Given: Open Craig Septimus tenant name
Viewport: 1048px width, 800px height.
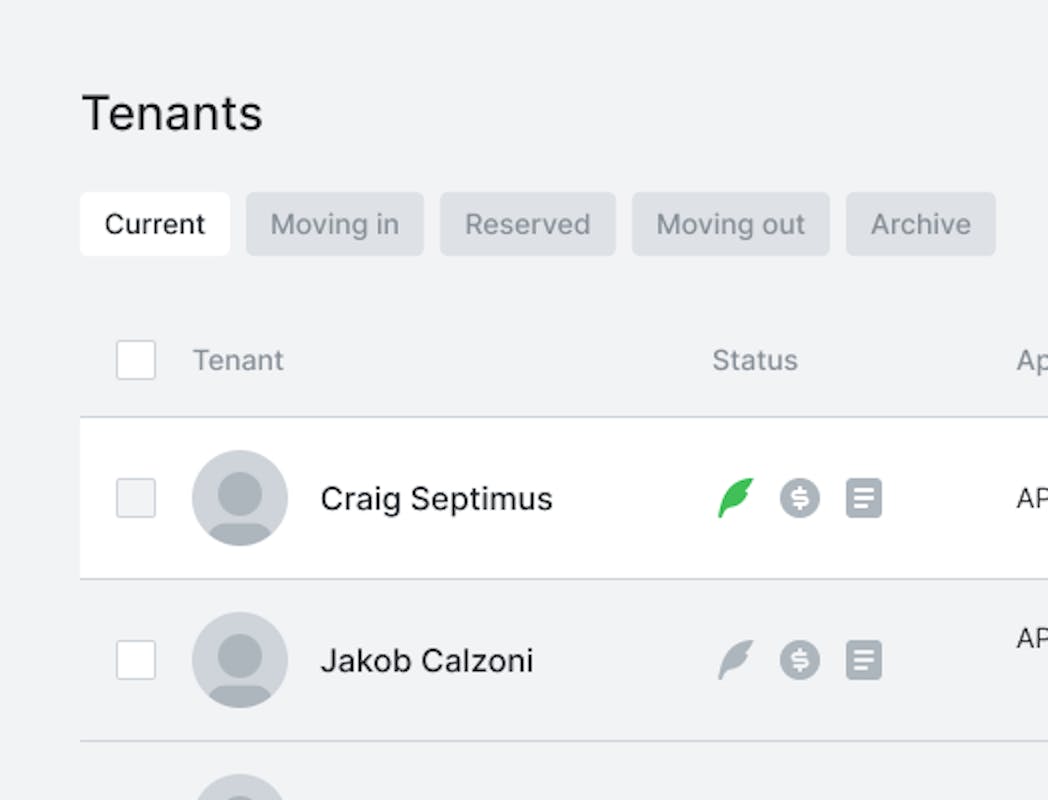Looking at the screenshot, I should (436, 498).
